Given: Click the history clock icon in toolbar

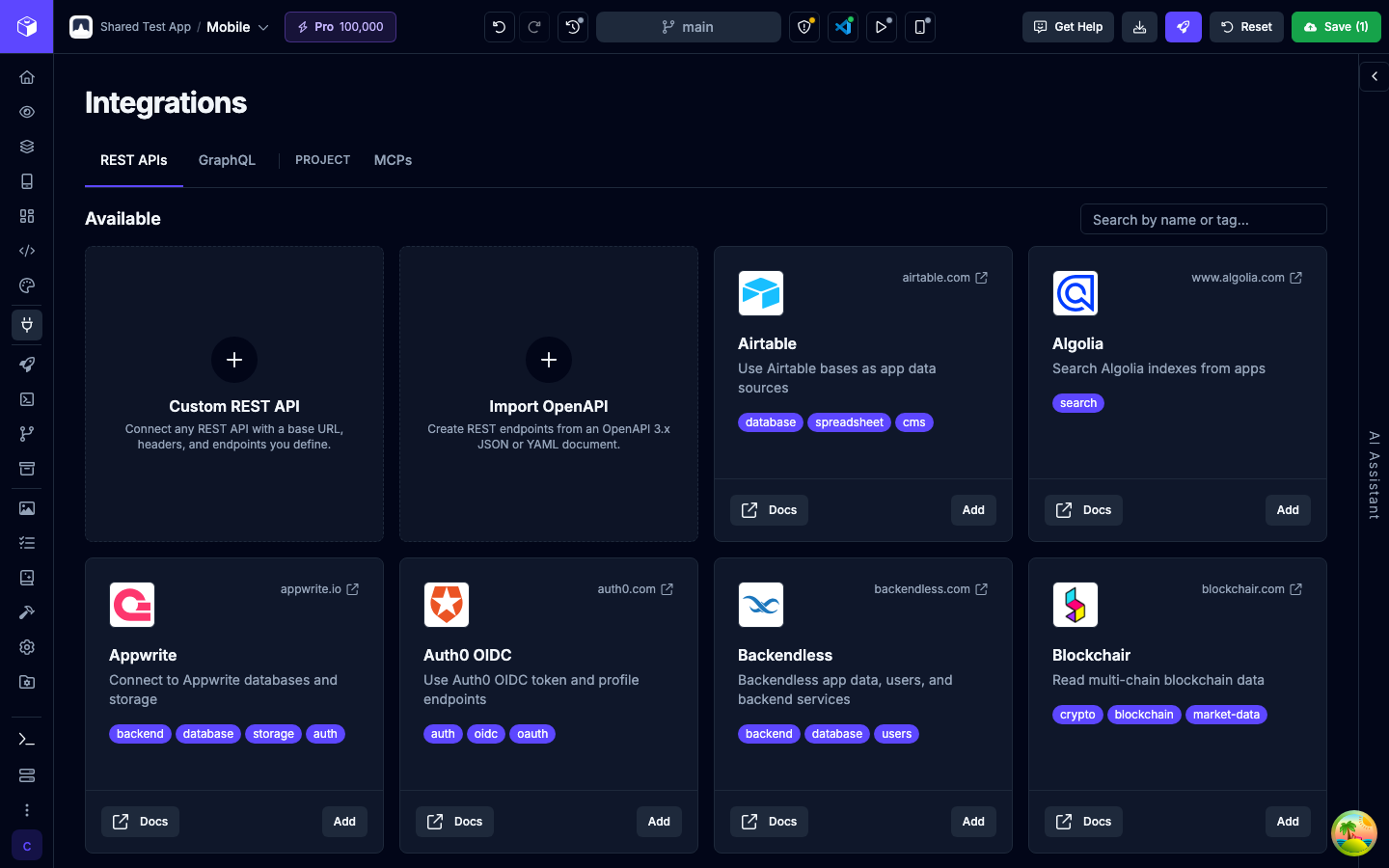Looking at the screenshot, I should [573, 27].
